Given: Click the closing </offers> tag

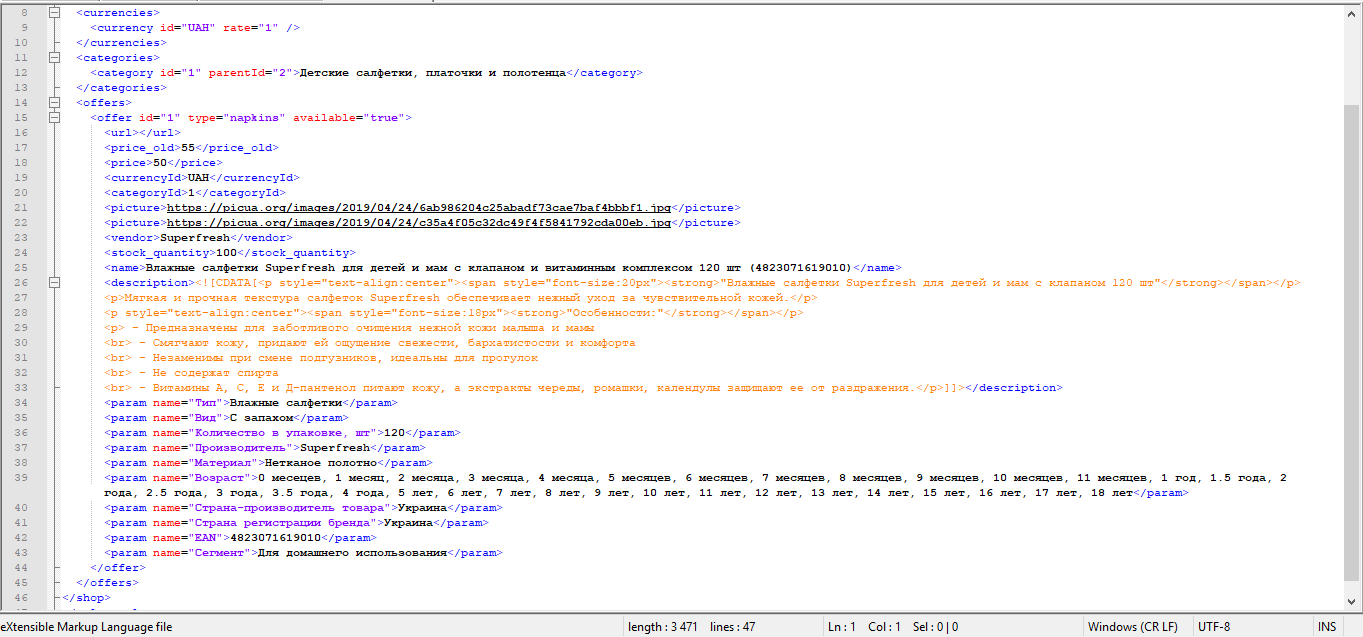Looking at the screenshot, I should 108,583.
